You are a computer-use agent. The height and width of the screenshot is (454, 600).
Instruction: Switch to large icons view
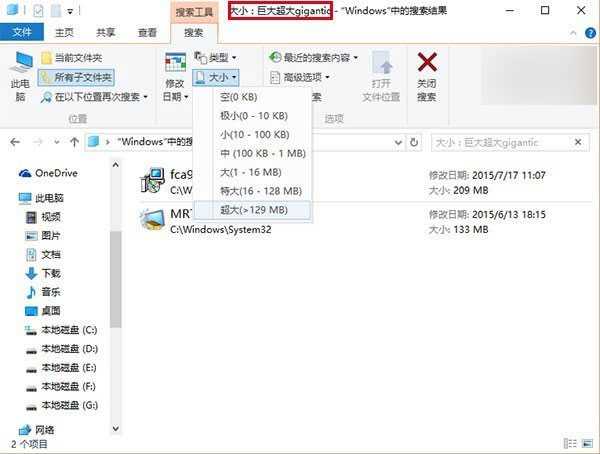587,443
